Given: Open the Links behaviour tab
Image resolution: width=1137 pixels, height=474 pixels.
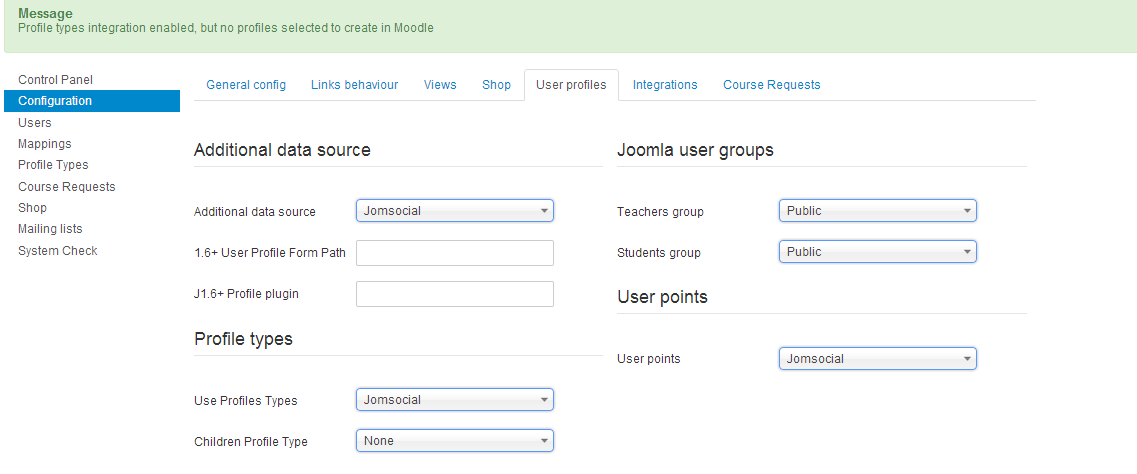Looking at the screenshot, I should point(354,85).
